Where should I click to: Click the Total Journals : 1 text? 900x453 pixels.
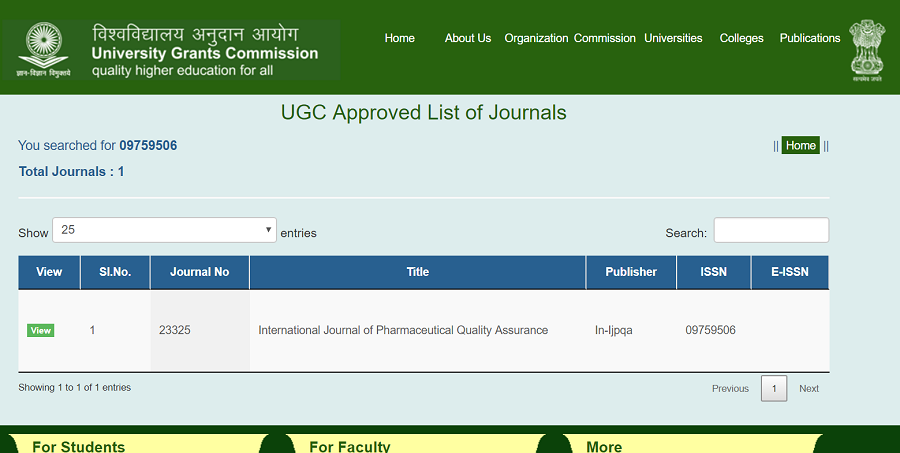tap(71, 172)
